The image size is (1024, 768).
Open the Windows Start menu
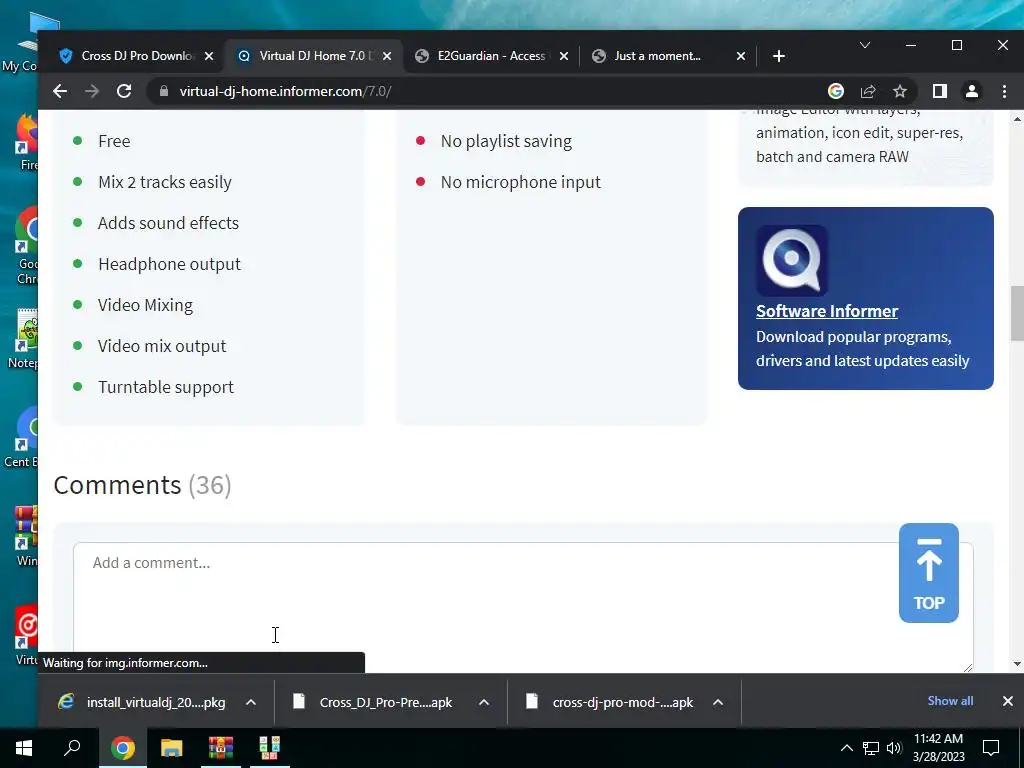[24, 748]
